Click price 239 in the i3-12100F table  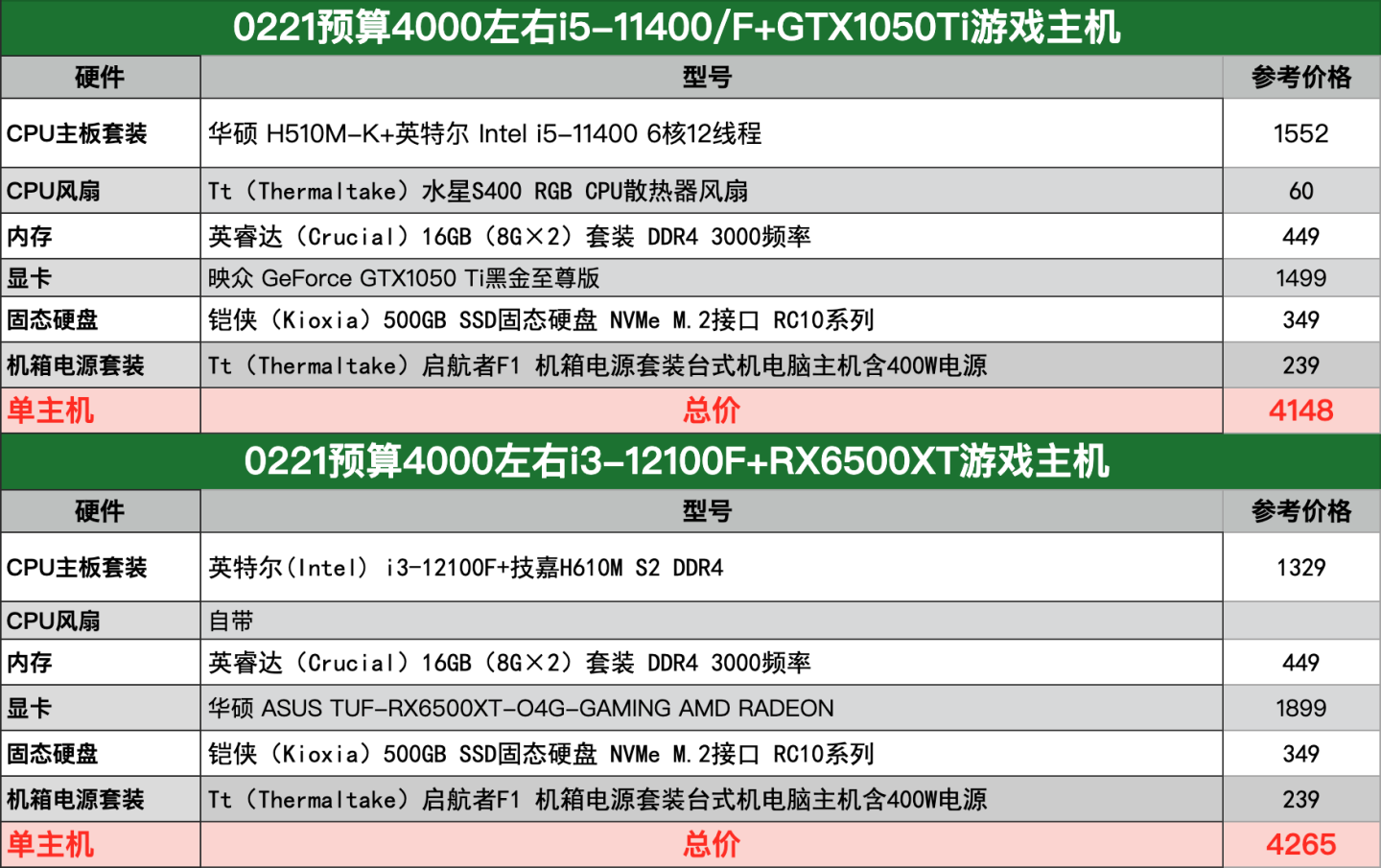tap(1301, 799)
